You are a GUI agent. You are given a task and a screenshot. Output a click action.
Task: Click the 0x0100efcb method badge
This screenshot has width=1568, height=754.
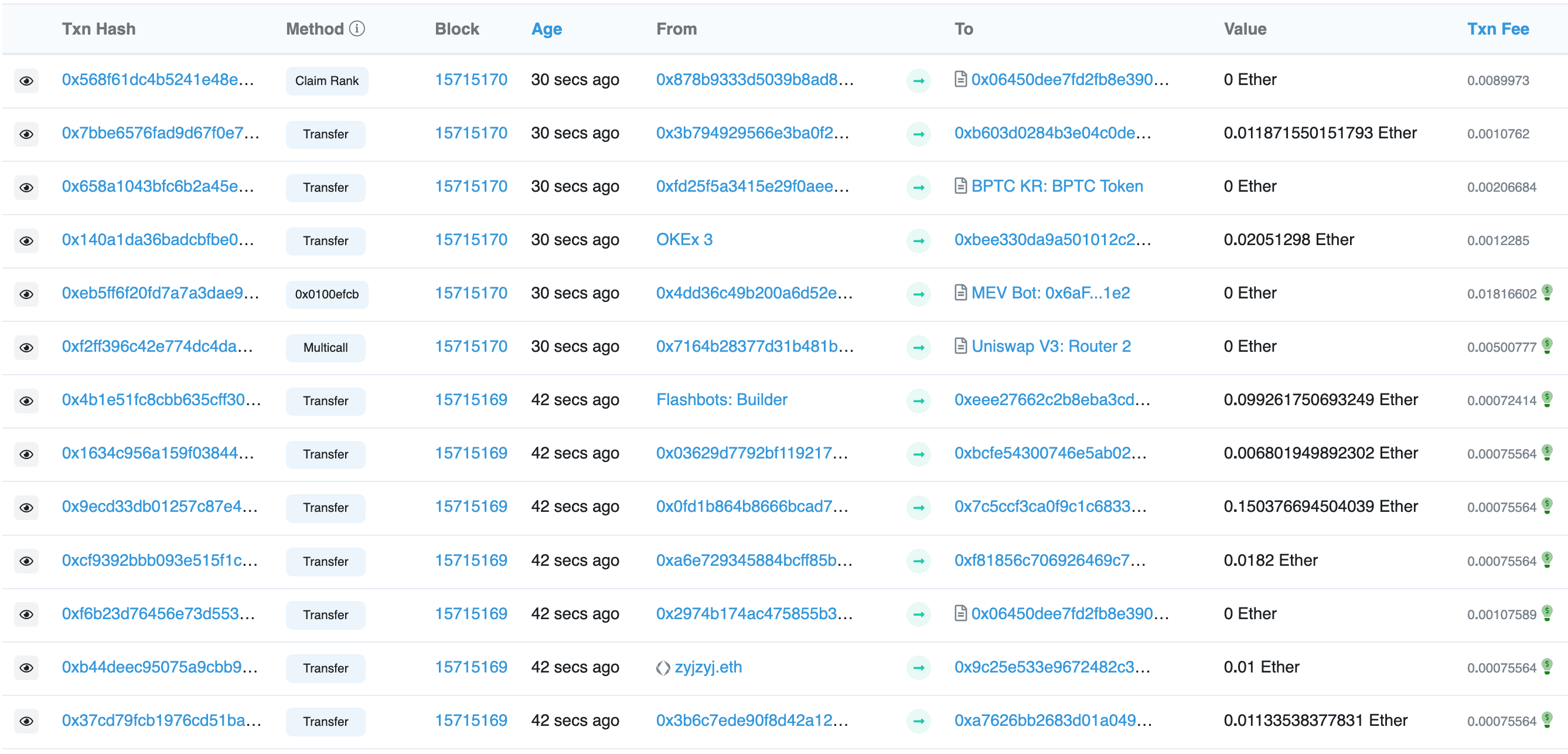coord(327,294)
